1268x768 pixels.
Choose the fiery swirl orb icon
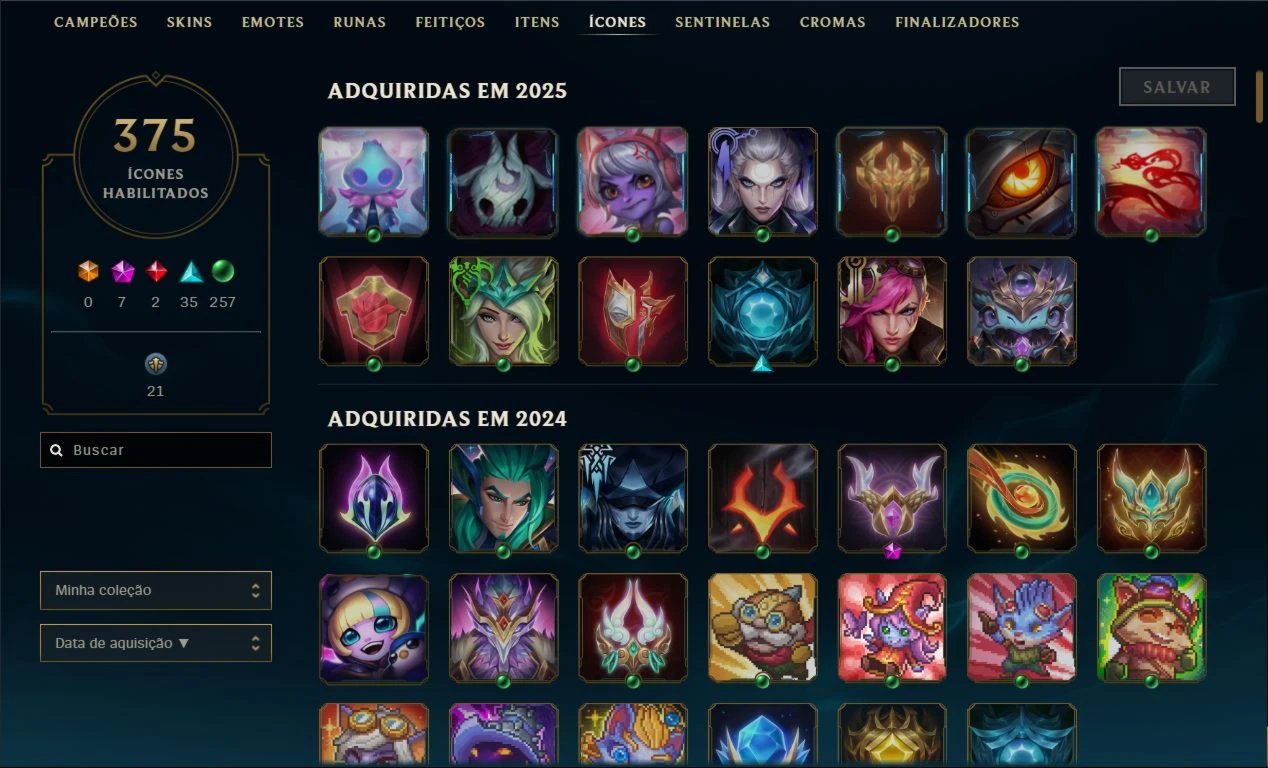click(x=1021, y=498)
